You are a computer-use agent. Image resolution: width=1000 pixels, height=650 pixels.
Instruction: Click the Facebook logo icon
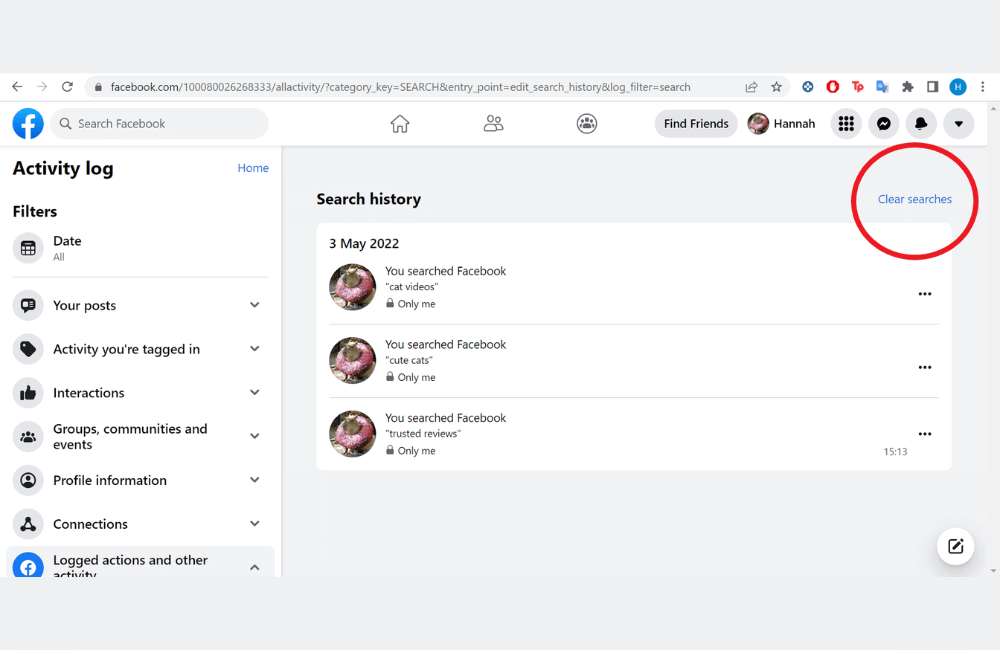coord(27,123)
